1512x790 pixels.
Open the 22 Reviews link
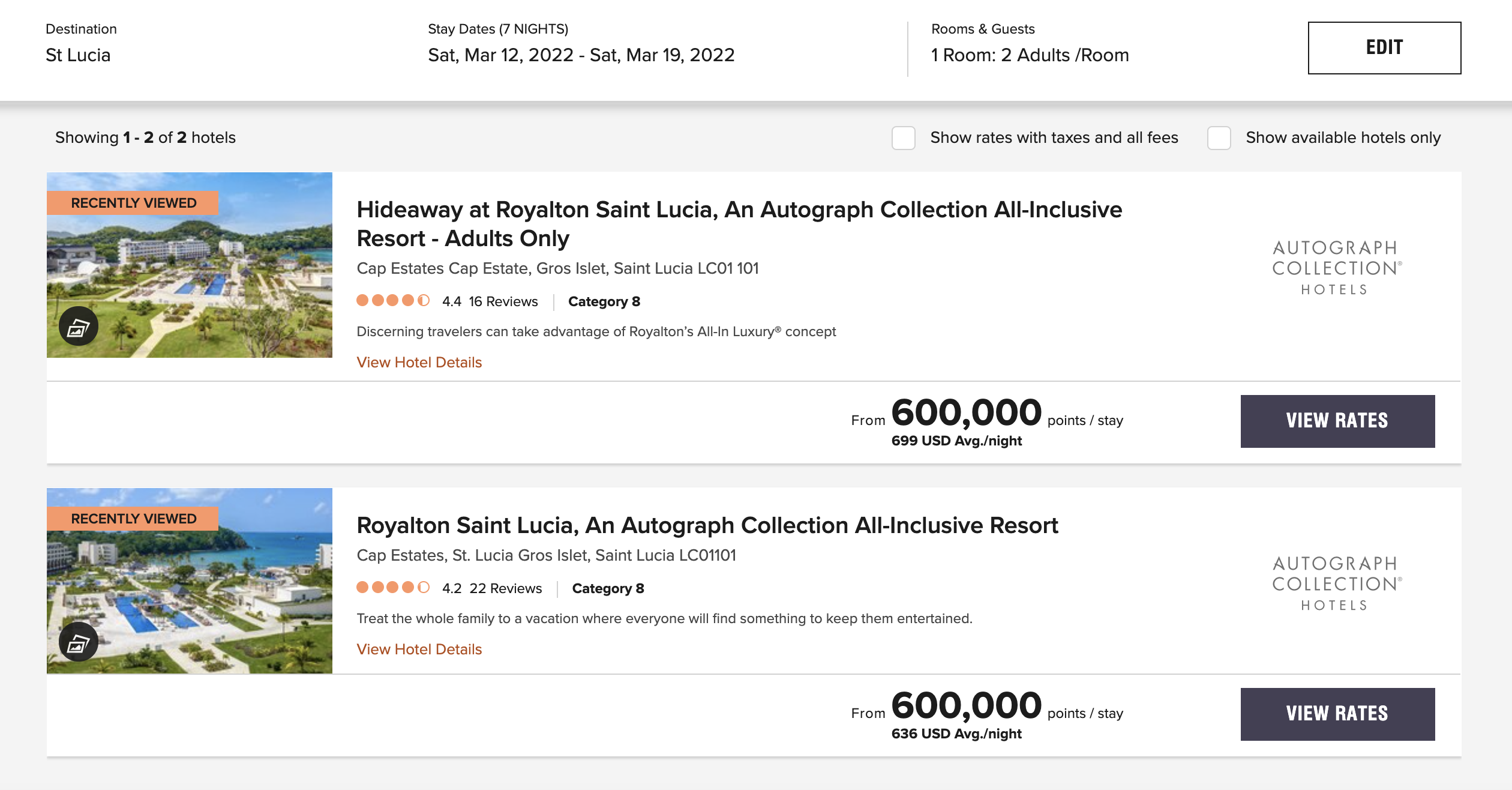[505, 589]
